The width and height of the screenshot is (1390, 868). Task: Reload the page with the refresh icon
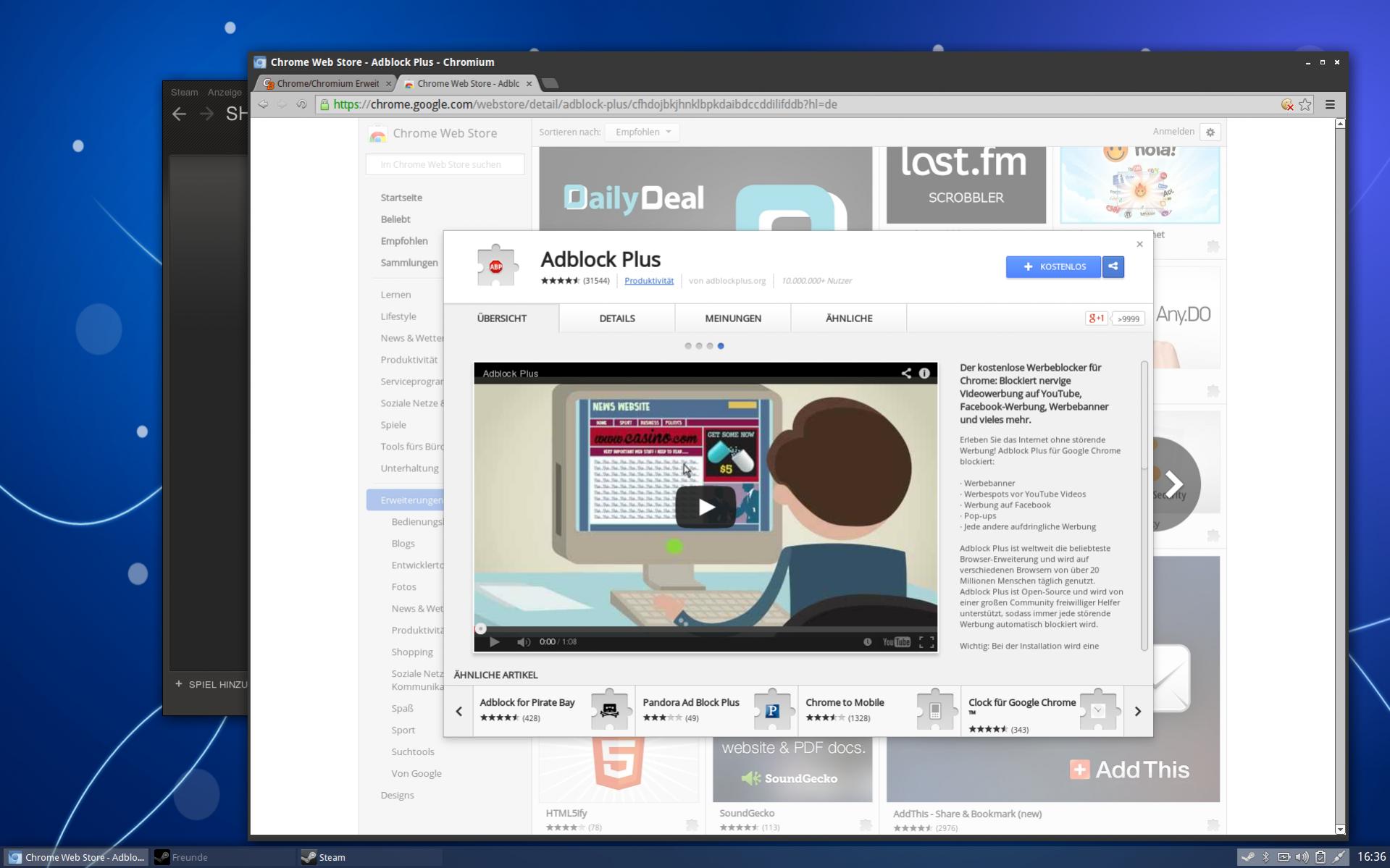click(301, 104)
